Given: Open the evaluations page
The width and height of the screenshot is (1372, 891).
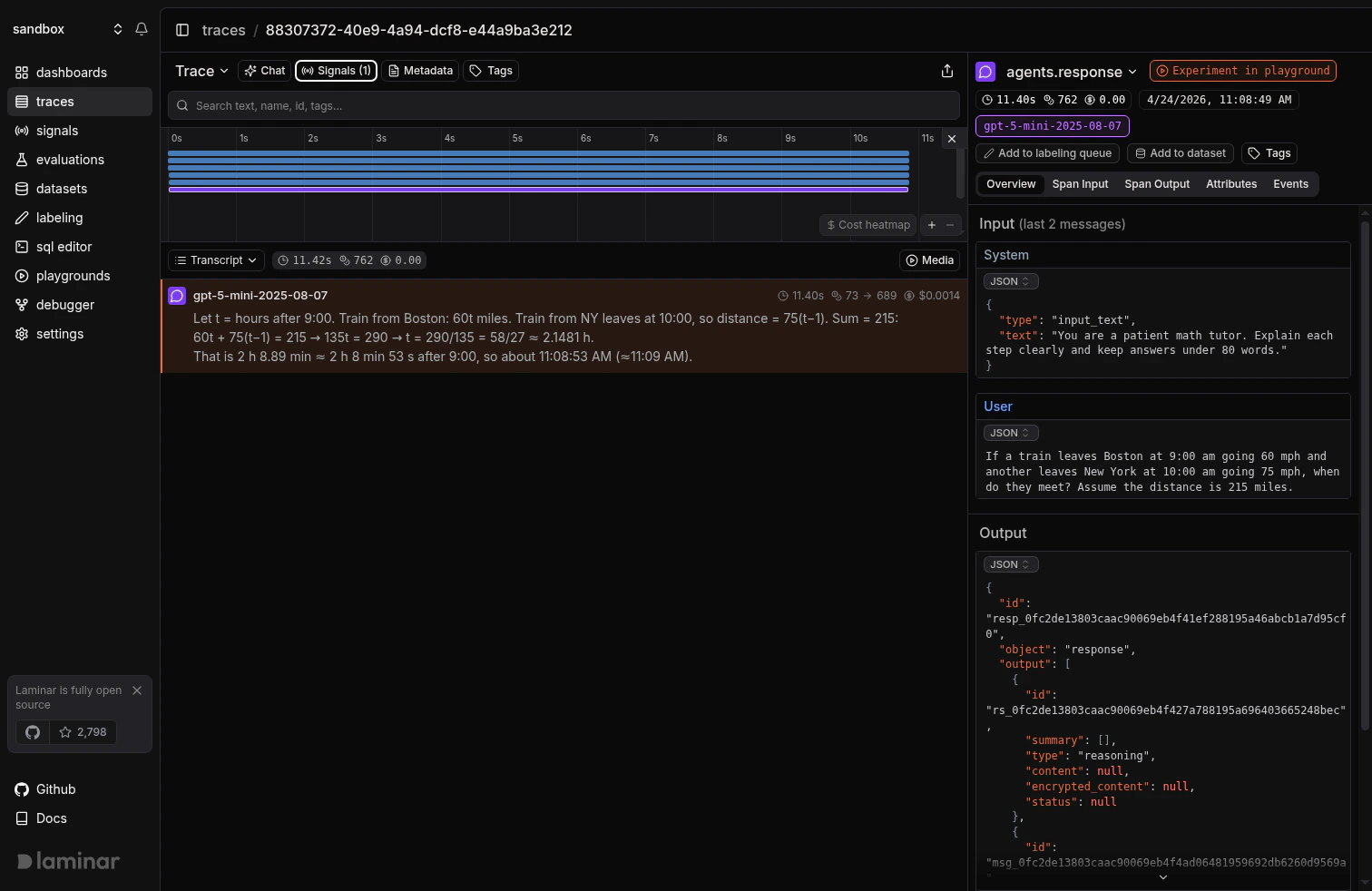Looking at the screenshot, I should tap(69, 160).
